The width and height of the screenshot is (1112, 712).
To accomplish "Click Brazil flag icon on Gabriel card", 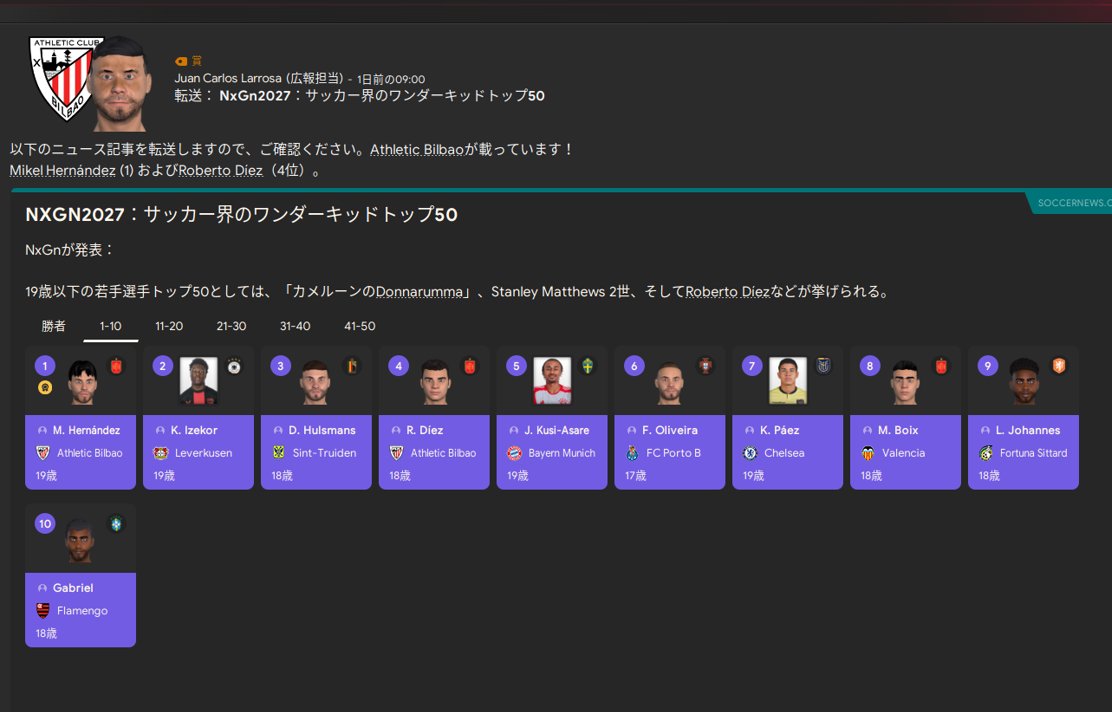I will coord(116,524).
